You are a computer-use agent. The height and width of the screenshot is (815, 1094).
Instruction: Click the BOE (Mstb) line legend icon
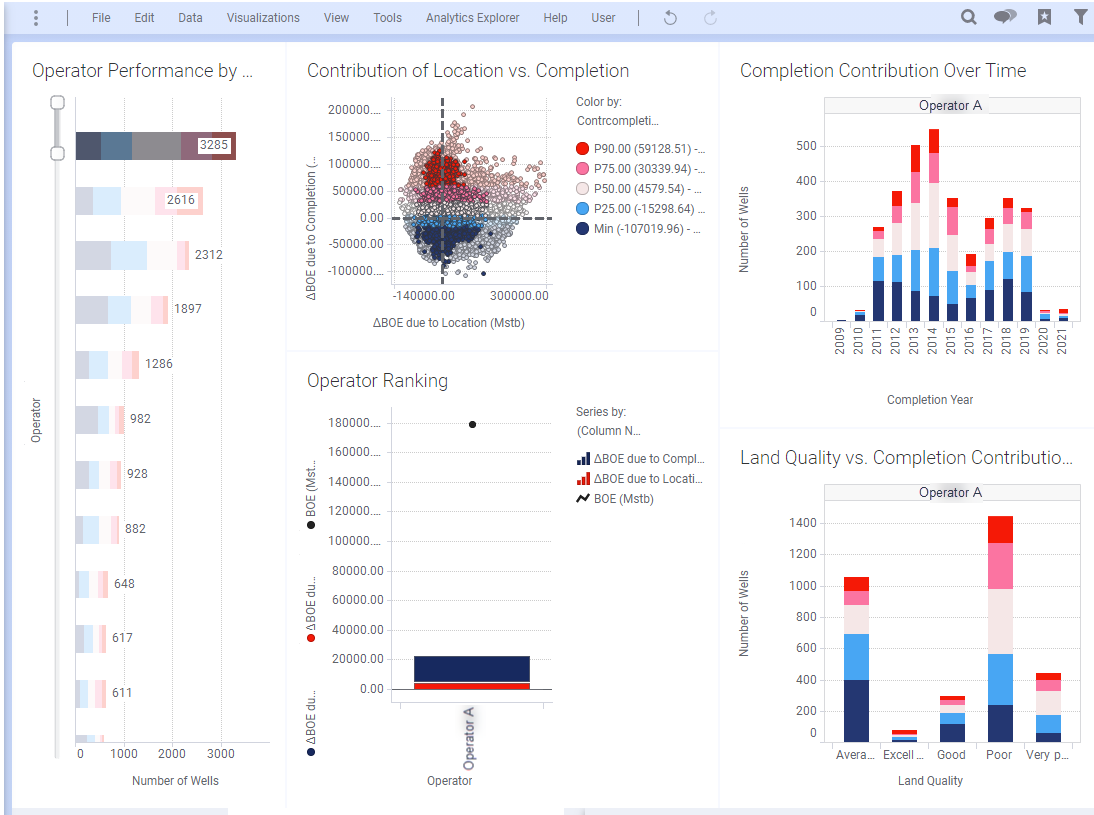pyautogui.click(x=583, y=498)
